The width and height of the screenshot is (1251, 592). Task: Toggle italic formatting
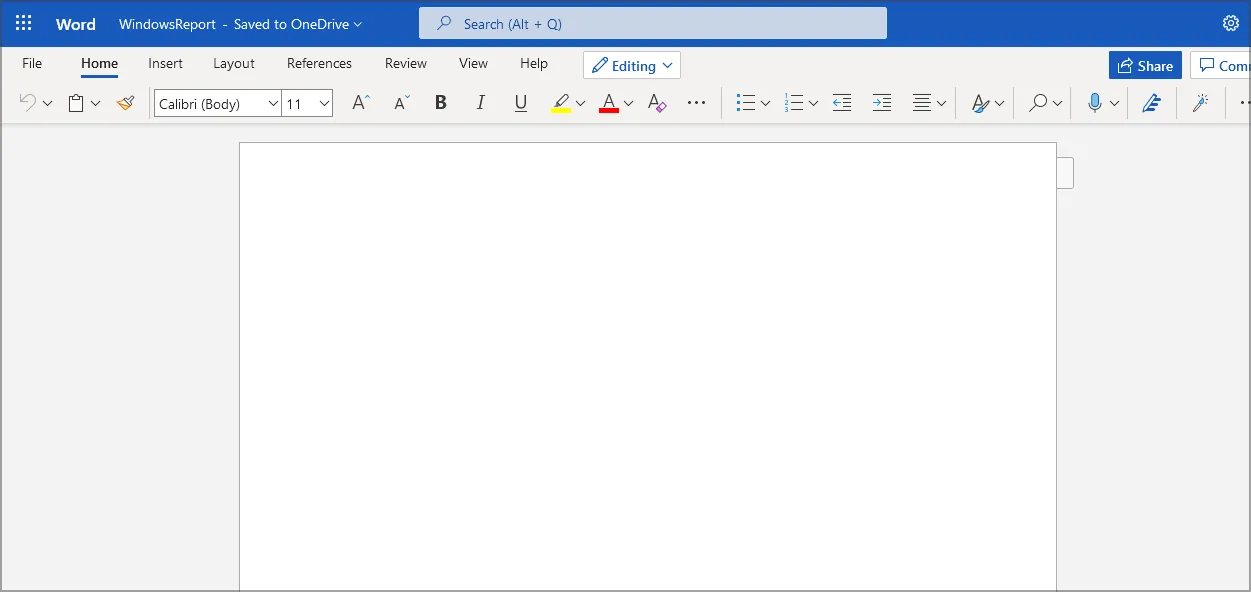point(480,103)
